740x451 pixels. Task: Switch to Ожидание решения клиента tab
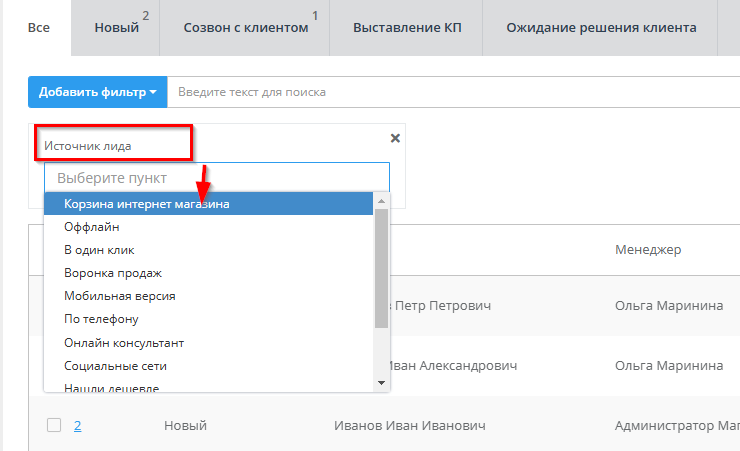[x=601, y=28]
